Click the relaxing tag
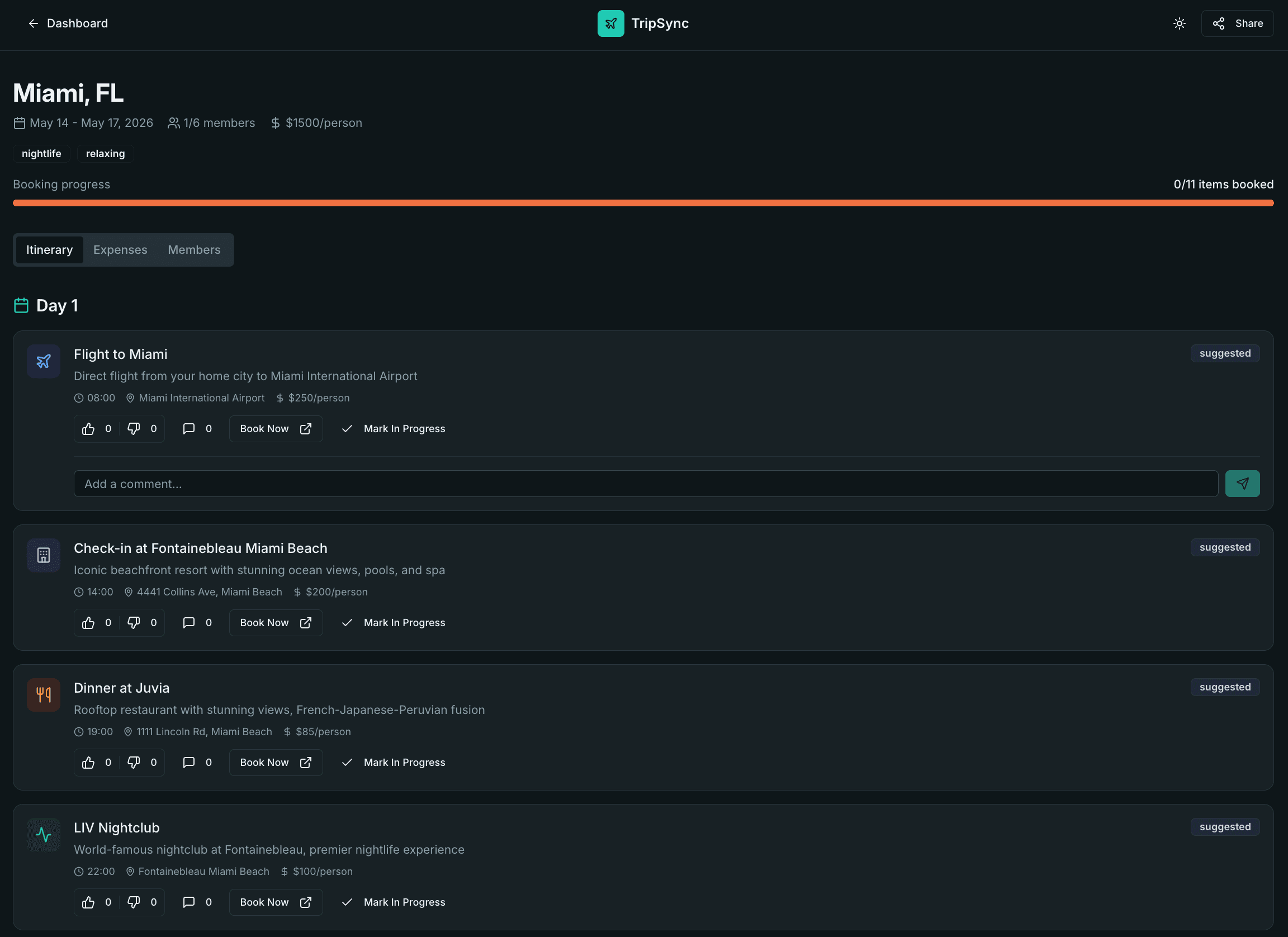The height and width of the screenshot is (937, 1288). coord(105,153)
